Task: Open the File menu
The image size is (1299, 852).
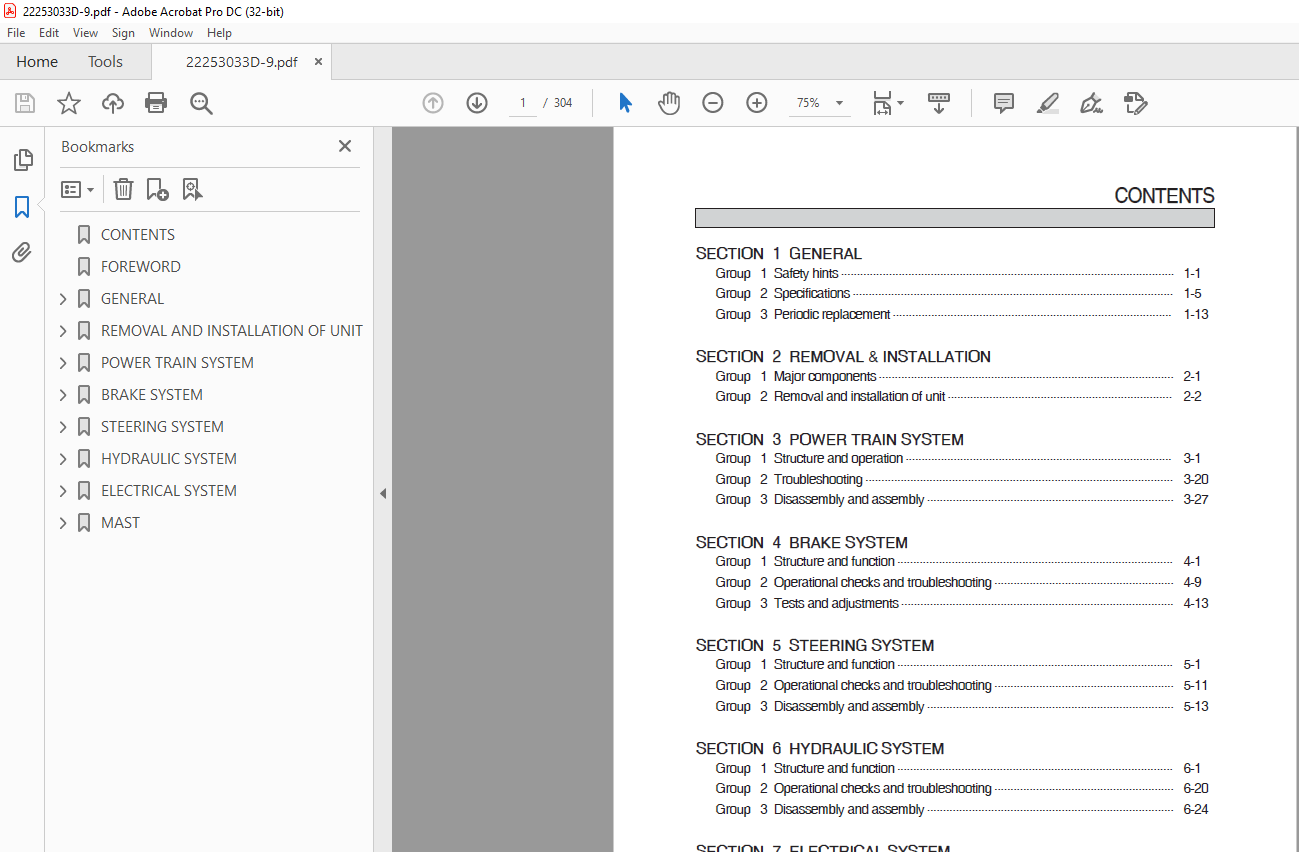Action: 16,33
